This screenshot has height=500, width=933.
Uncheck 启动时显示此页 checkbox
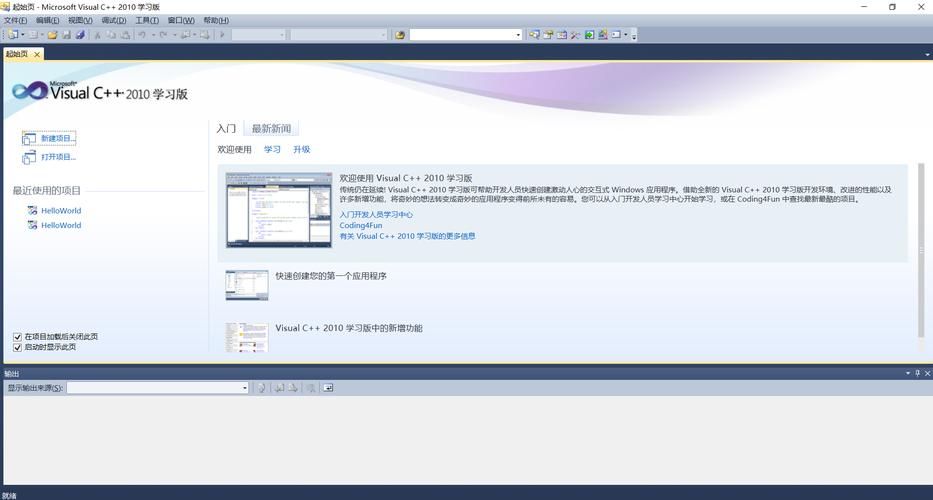point(17,347)
